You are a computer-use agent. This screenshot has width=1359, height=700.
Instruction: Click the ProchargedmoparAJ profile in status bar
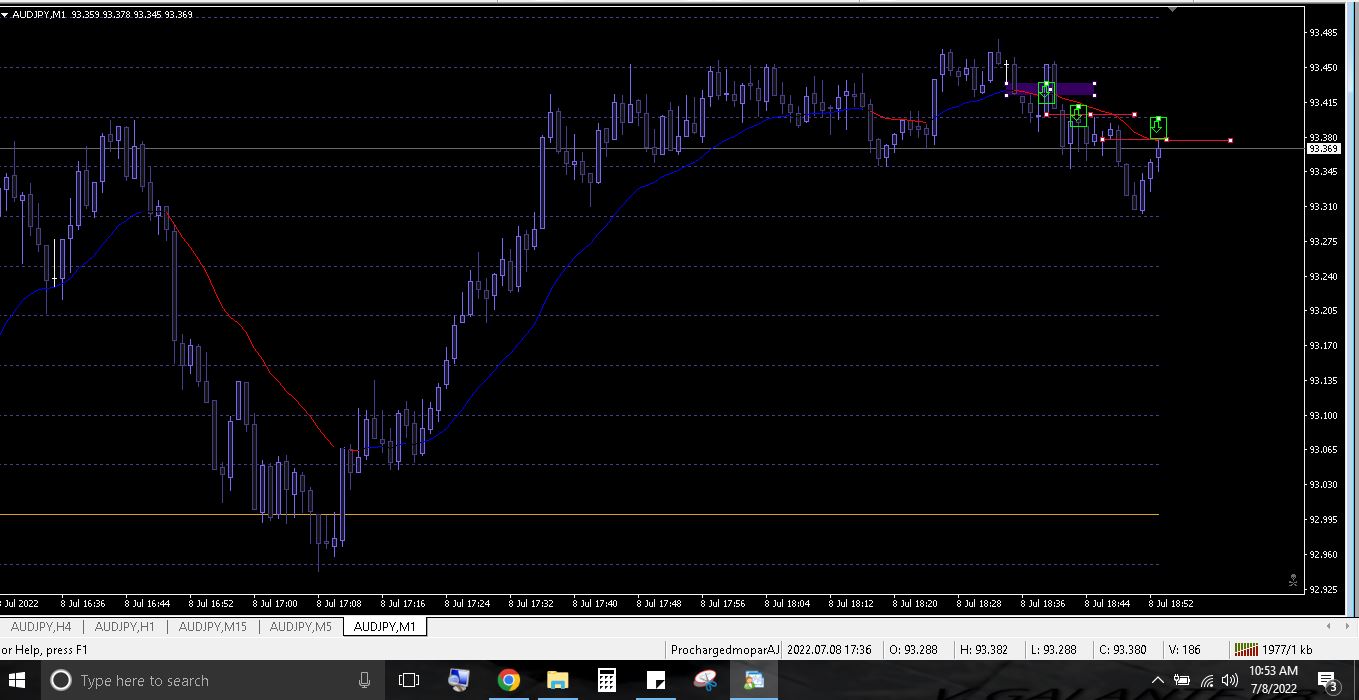pyautogui.click(x=725, y=649)
